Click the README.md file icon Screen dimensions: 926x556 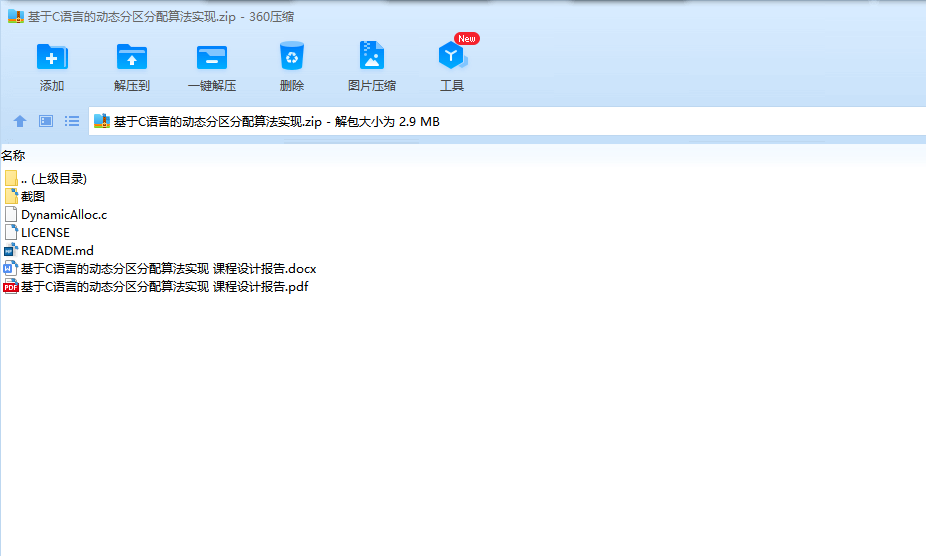click(x=11, y=251)
